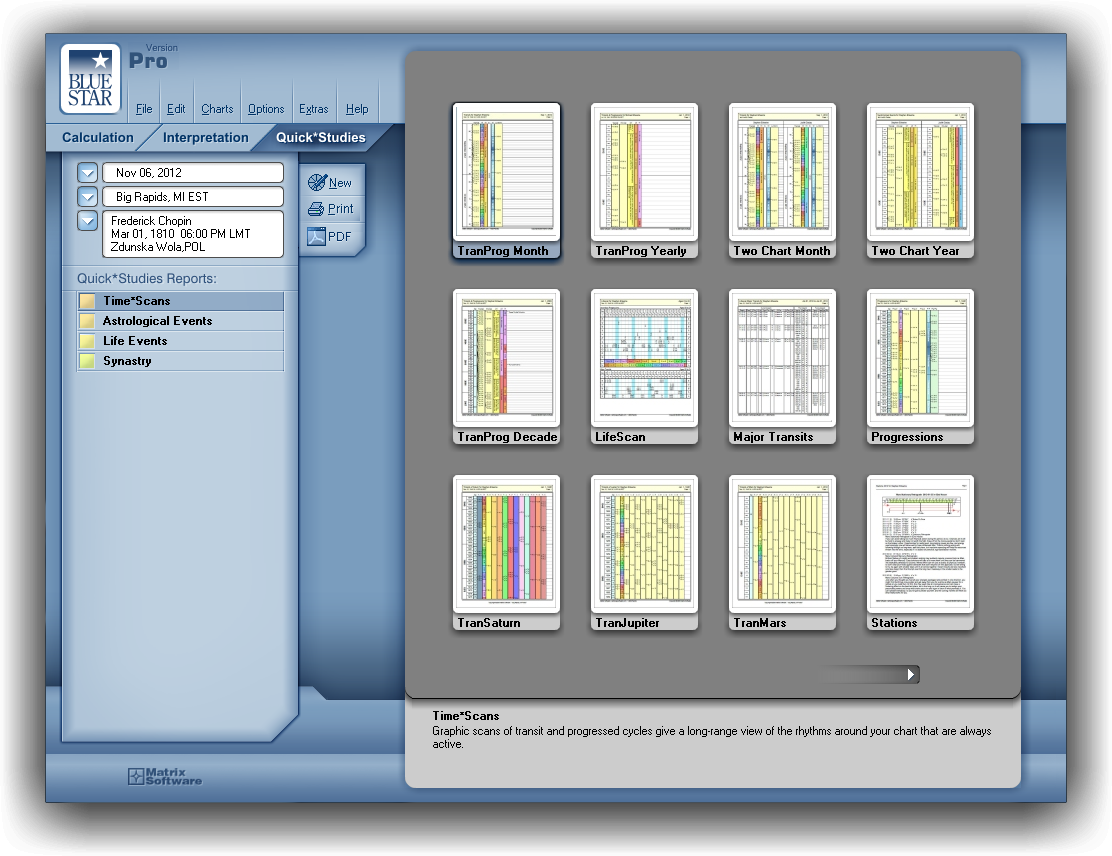1112x856 pixels.
Task: Click the Astrological Events folder icon
Action: (x=87, y=321)
